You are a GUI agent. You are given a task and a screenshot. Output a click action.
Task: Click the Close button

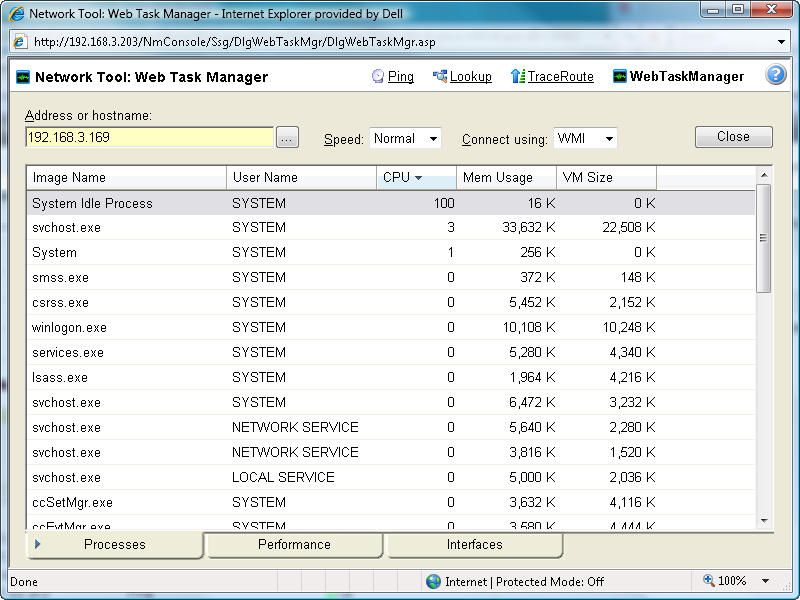point(733,137)
